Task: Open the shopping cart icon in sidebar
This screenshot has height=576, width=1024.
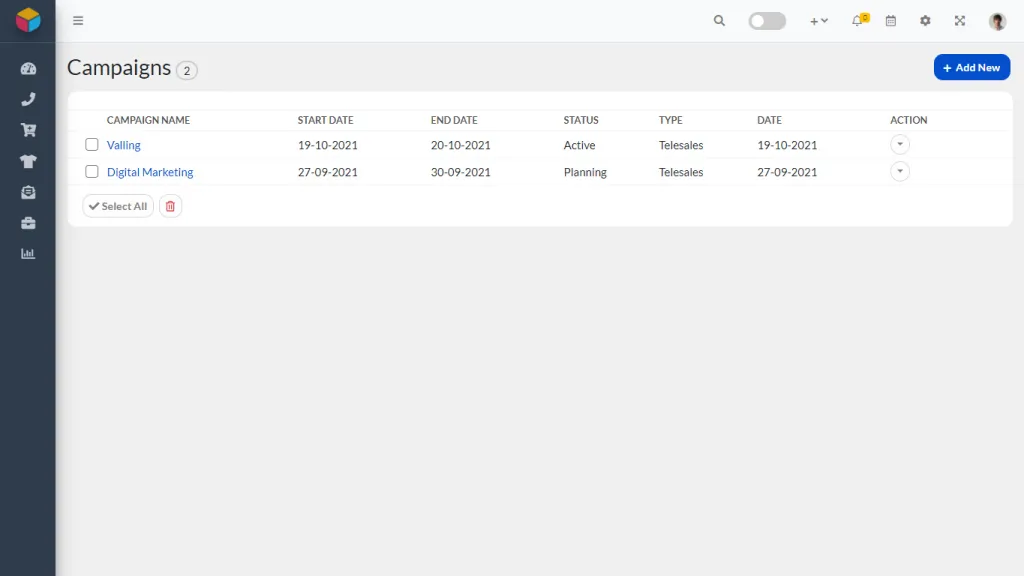Action: click(28, 130)
